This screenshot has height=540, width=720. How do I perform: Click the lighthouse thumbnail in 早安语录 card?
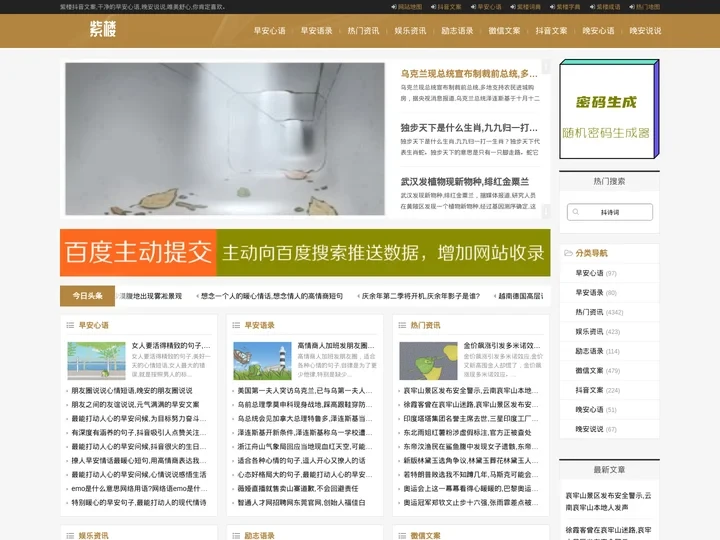pyautogui.click(x=262, y=361)
